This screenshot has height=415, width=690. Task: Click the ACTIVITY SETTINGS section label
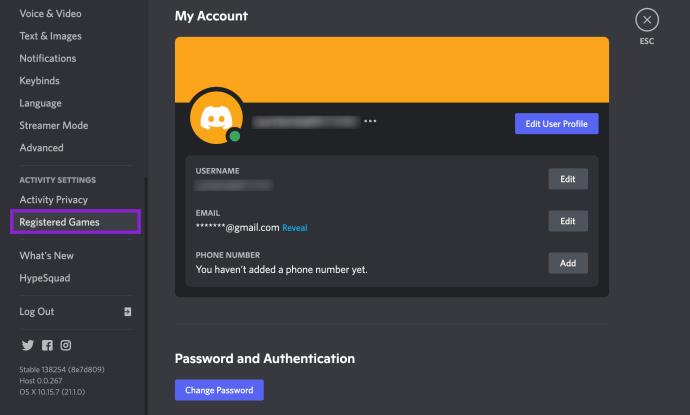58,180
